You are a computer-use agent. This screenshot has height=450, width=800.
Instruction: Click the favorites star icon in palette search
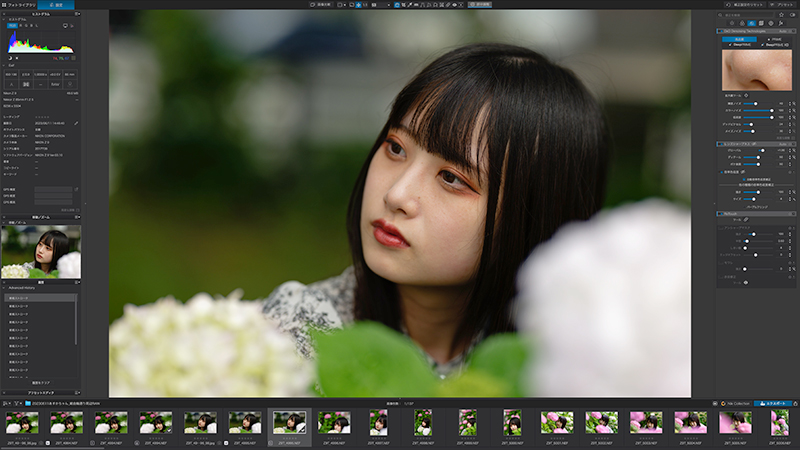point(781,15)
